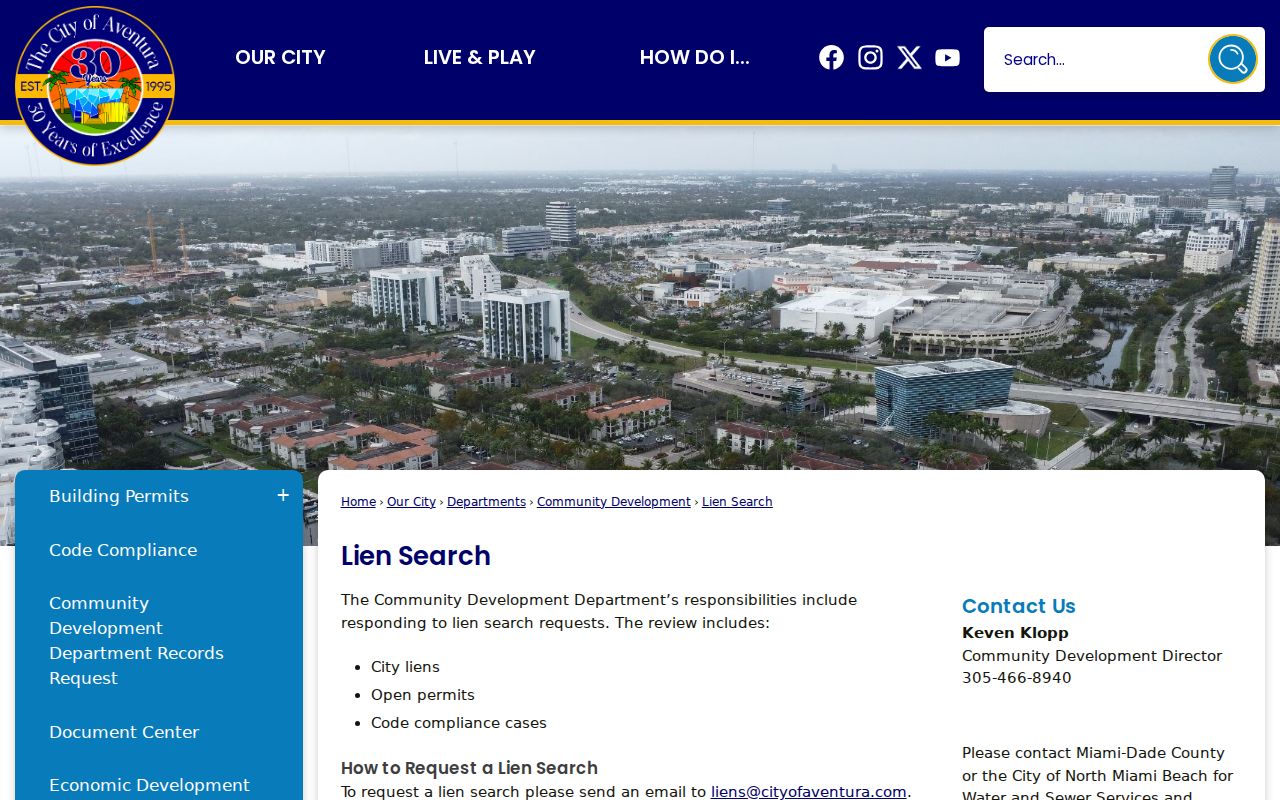This screenshot has height=800, width=1280.
Task: Click the 'City liens' bullet
Action: coord(405,667)
